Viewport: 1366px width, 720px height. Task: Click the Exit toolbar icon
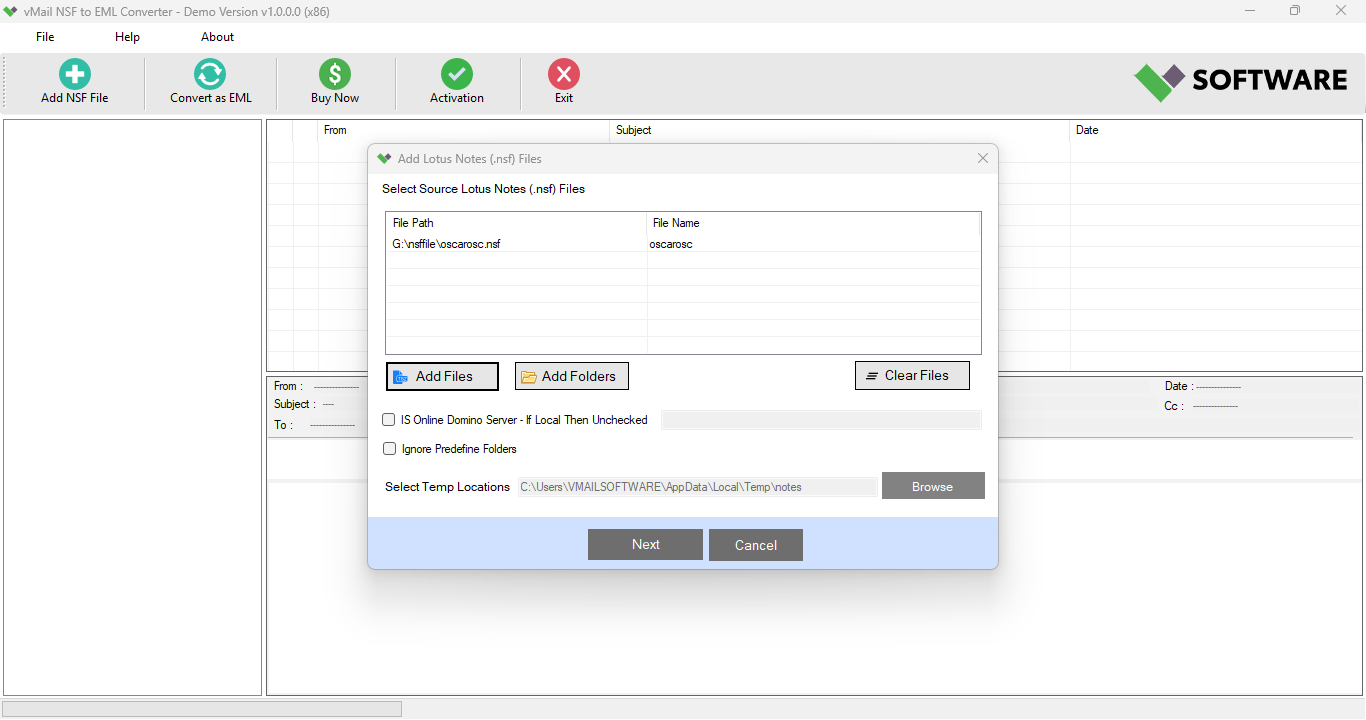563,74
